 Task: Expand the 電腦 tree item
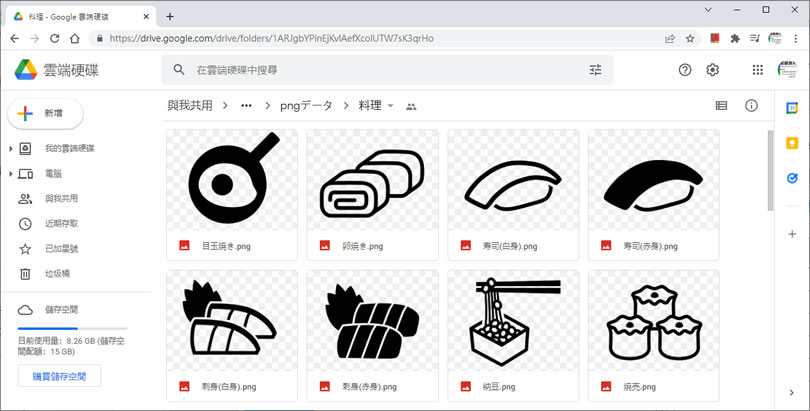[x=11, y=174]
